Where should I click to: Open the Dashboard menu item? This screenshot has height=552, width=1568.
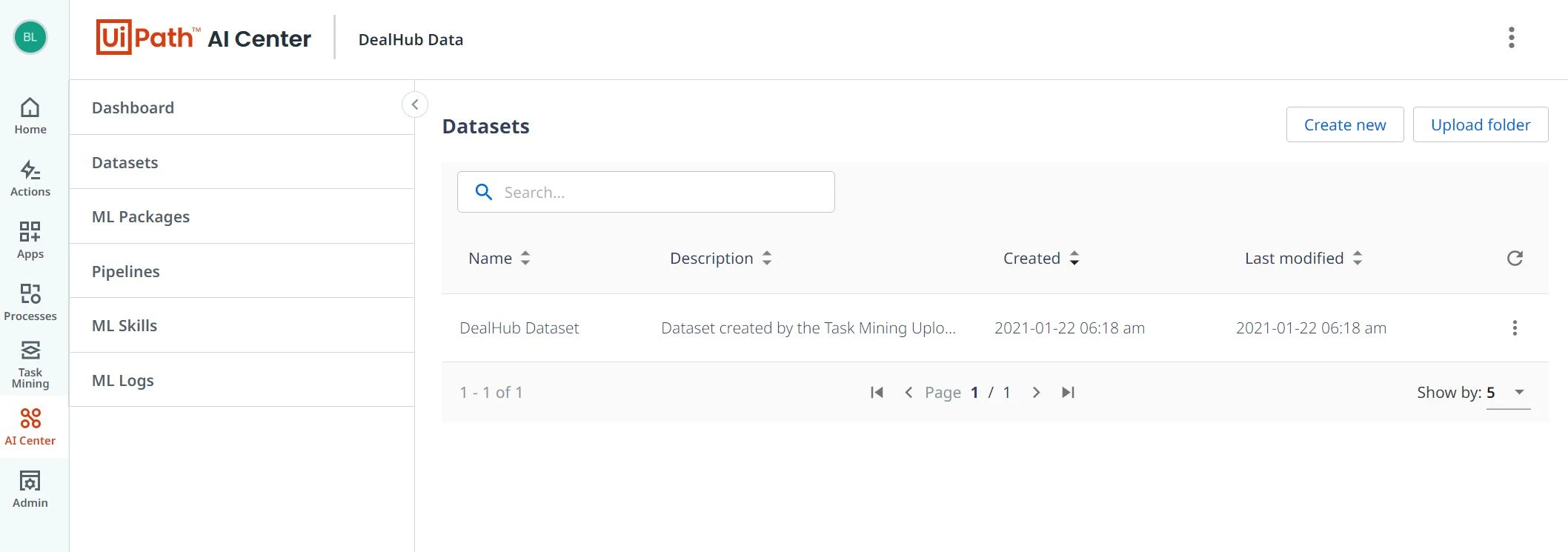242,107
